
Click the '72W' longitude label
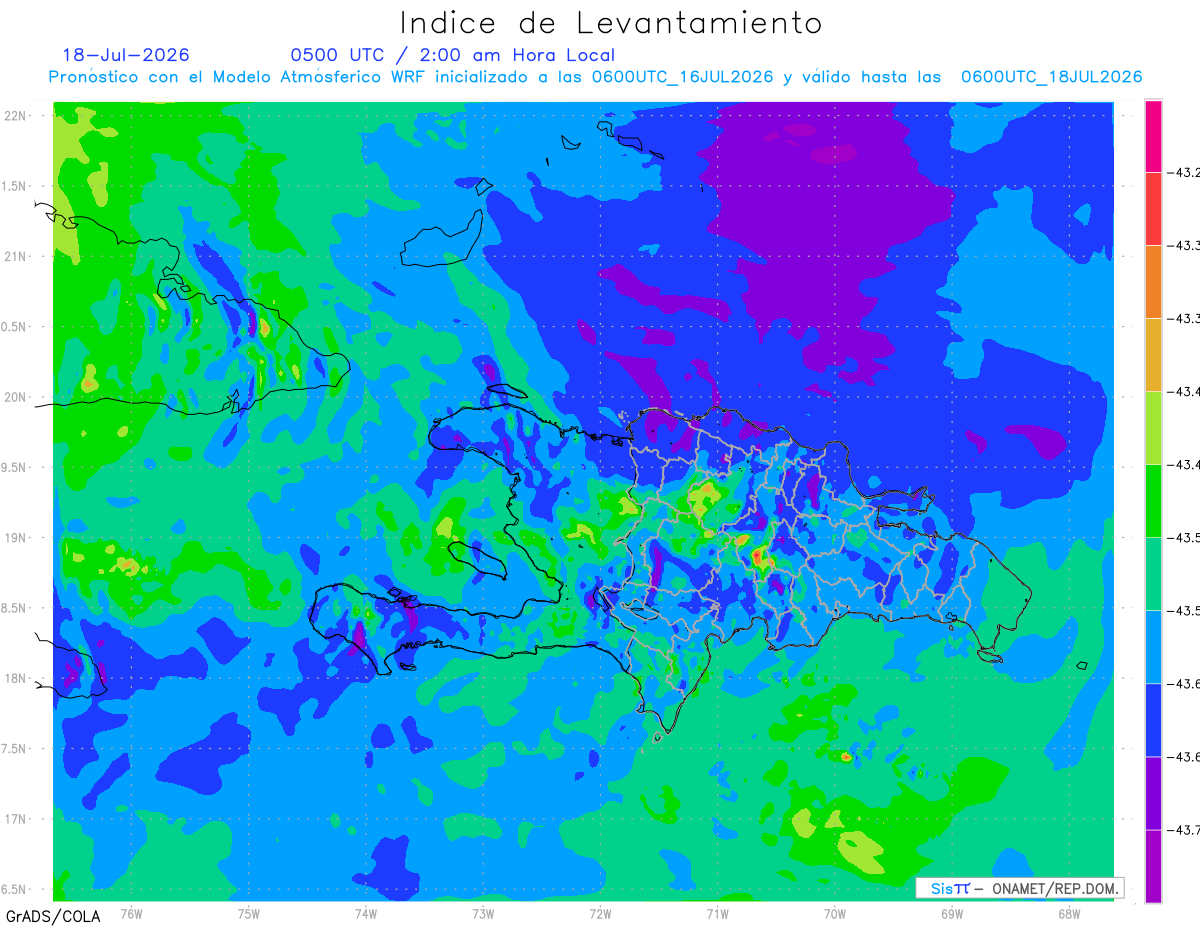(x=600, y=914)
